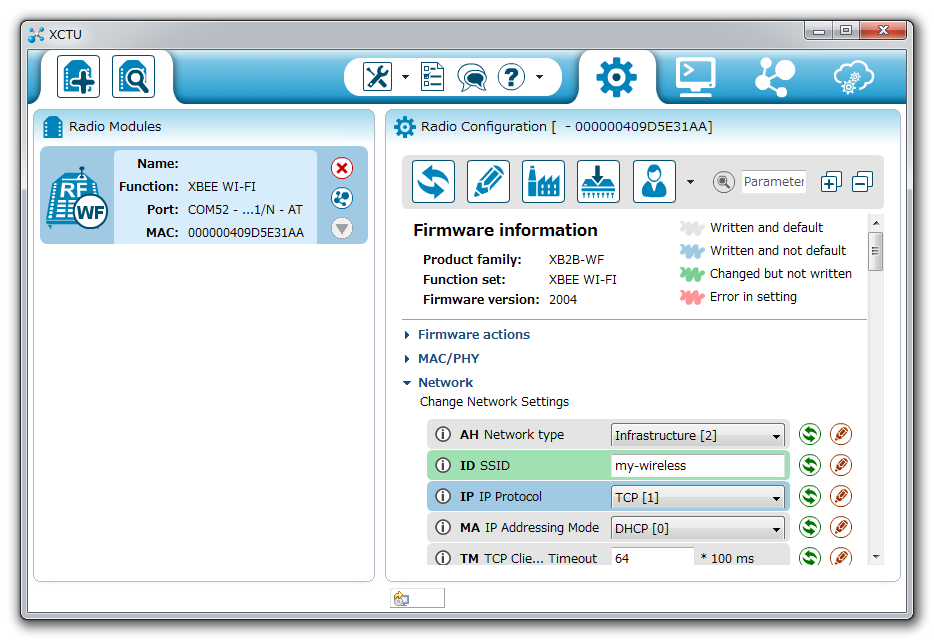Open the cloud configuration gear tab
Viewport: 934px width, 640px height.
[853, 77]
